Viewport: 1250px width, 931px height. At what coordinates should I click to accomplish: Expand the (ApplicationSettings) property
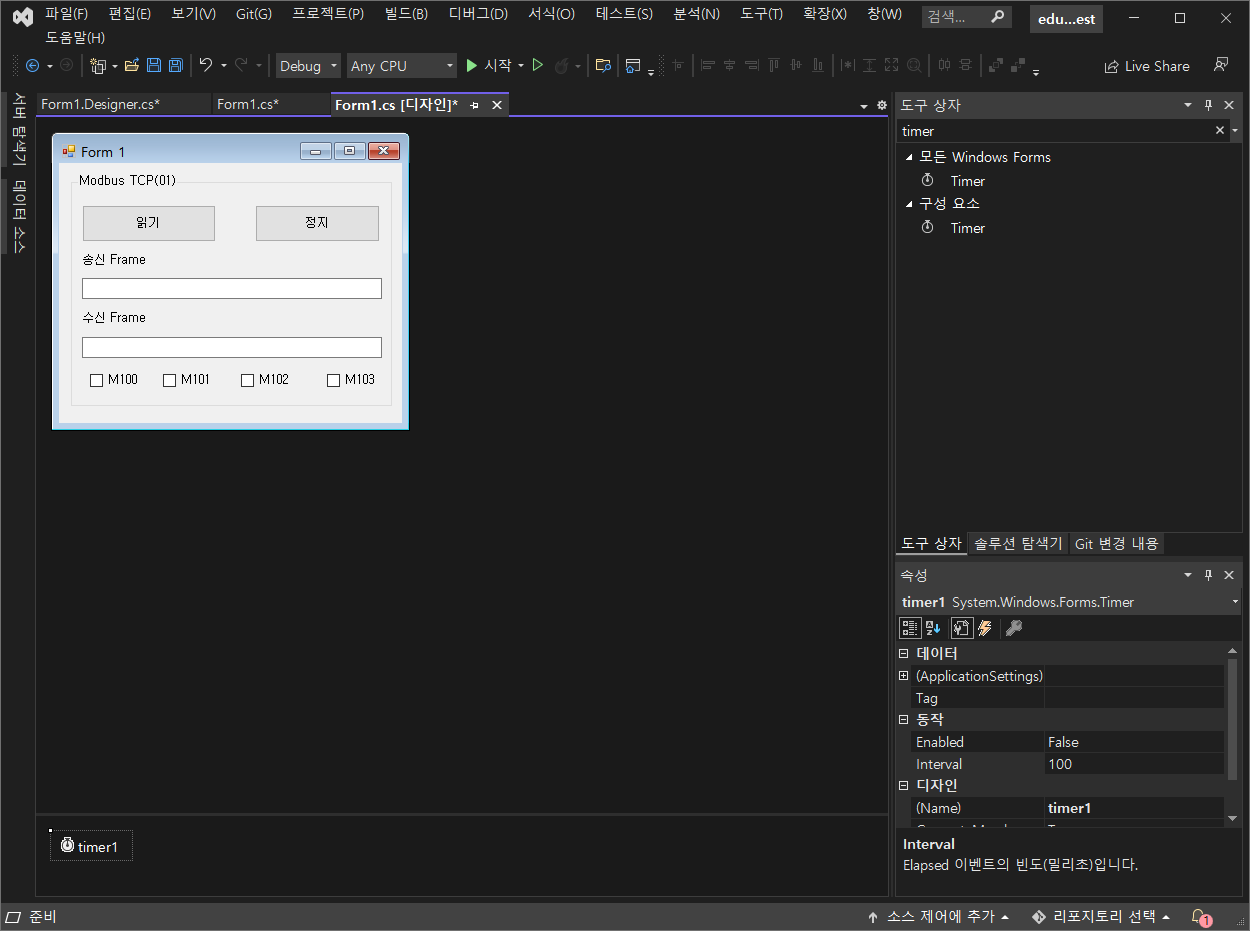(x=903, y=676)
